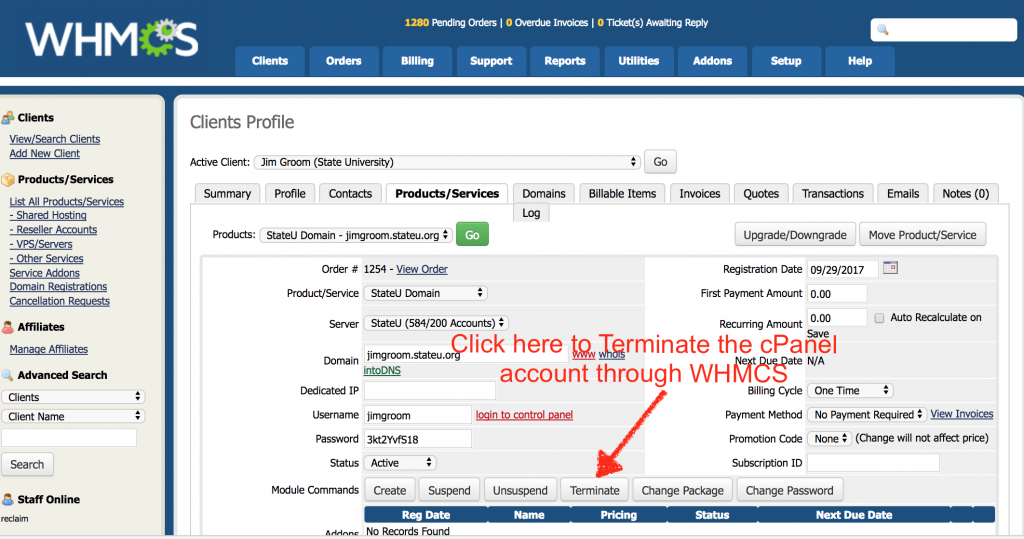Click the Go button beside Active Client
This screenshot has height=539, width=1024.
click(660, 162)
